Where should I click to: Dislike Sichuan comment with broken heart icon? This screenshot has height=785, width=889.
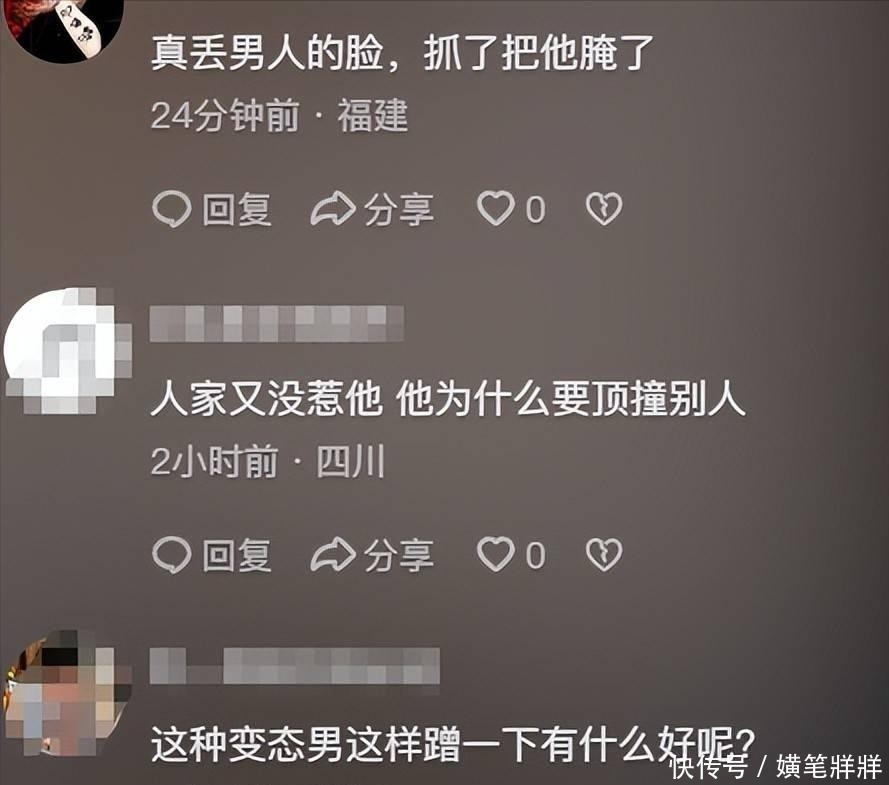[x=604, y=554]
